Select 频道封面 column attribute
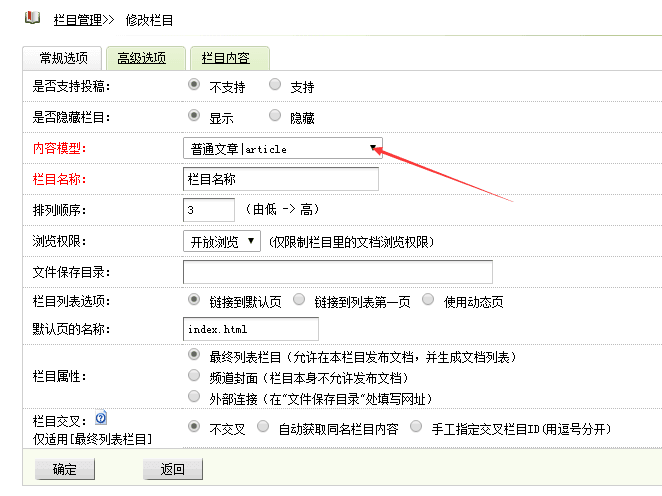Viewport: 662px width, 496px height. [x=194, y=377]
